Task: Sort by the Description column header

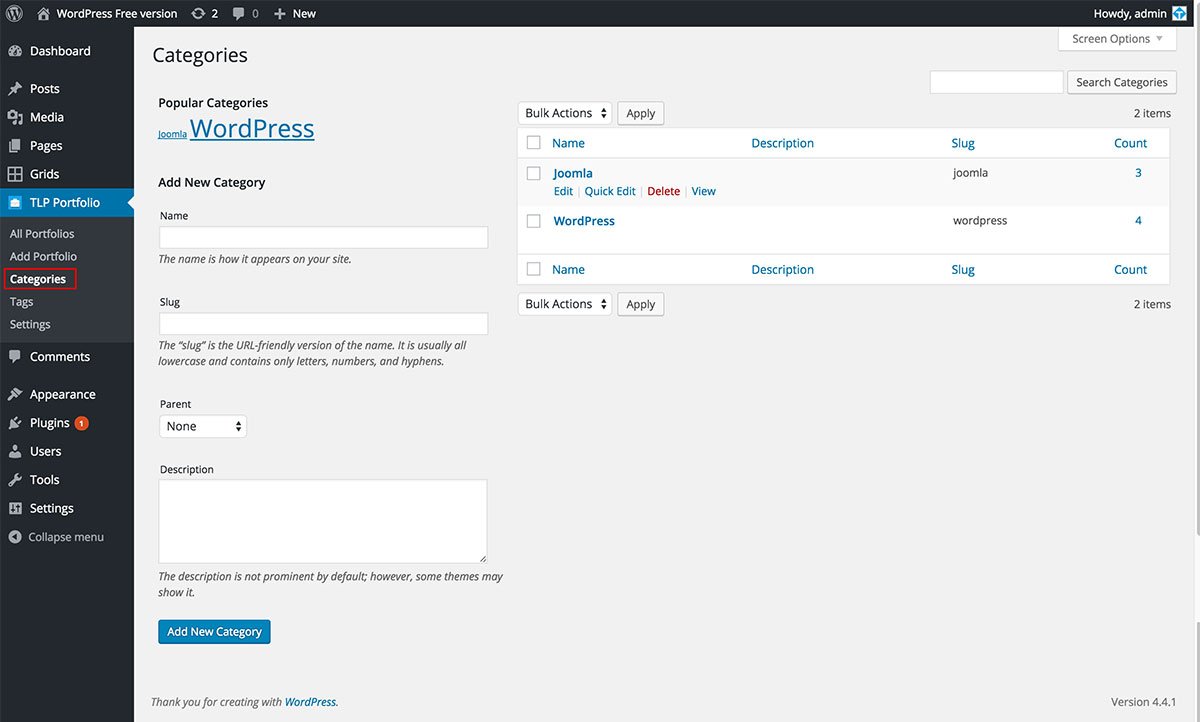Action: coord(783,143)
